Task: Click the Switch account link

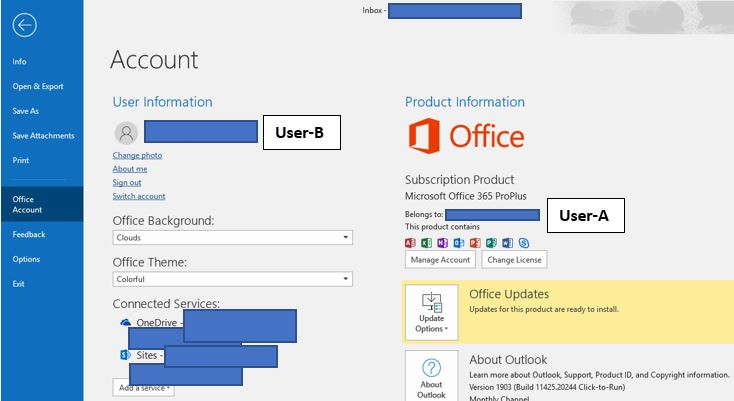Action: [x=139, y=196]
